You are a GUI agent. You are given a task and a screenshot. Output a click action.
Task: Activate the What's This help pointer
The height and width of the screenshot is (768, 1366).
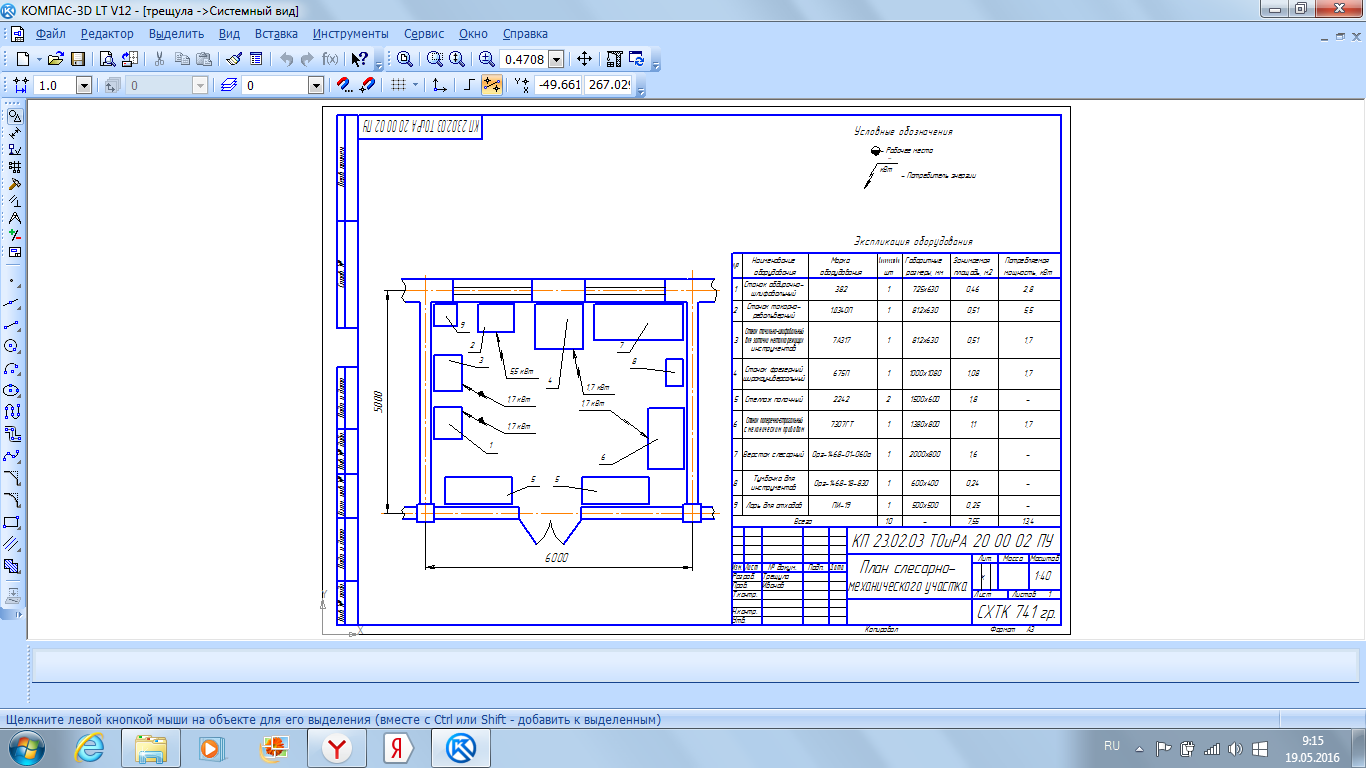click(x=360, y=59)
